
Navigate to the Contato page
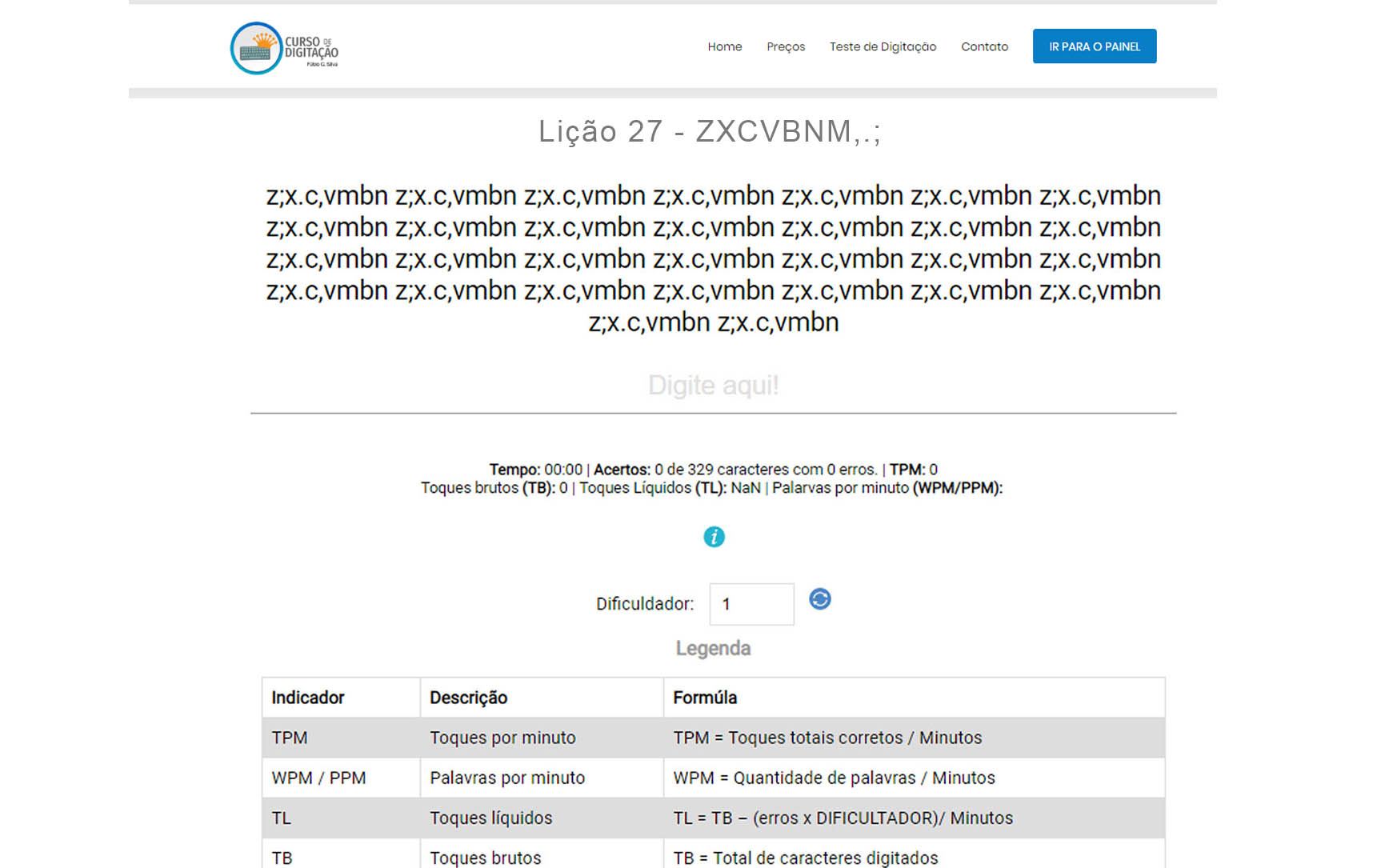(984, 46)
